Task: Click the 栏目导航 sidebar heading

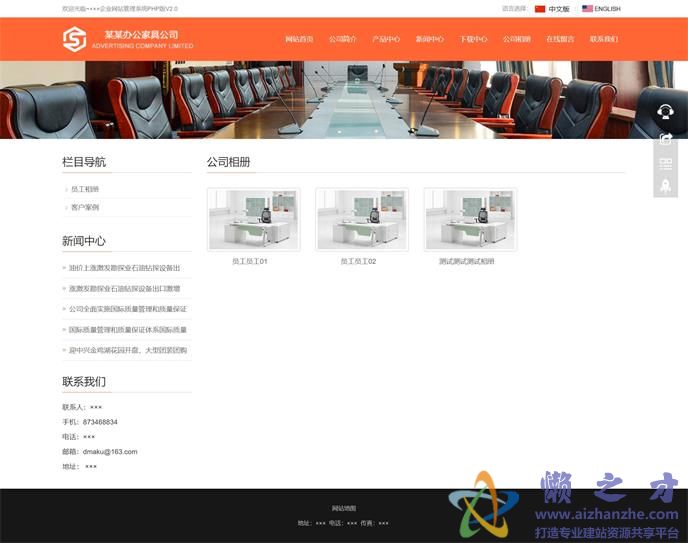Action: 84,162
